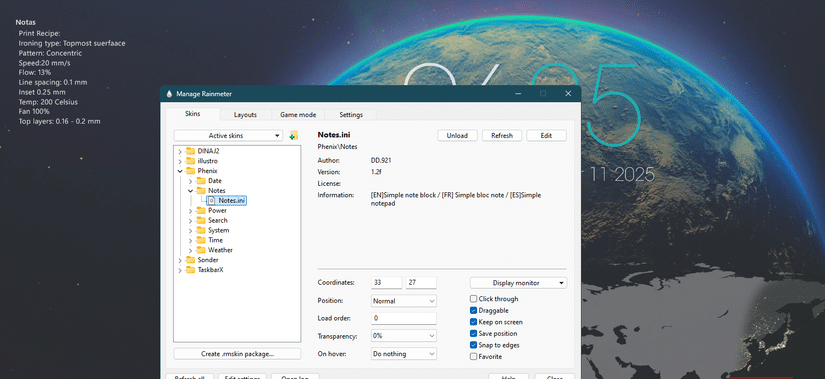The height and width of the screenshot is (379, 825).
Task: Click the 'Line spacing: 0.1 mm' note line
Action: coord(53,82)
